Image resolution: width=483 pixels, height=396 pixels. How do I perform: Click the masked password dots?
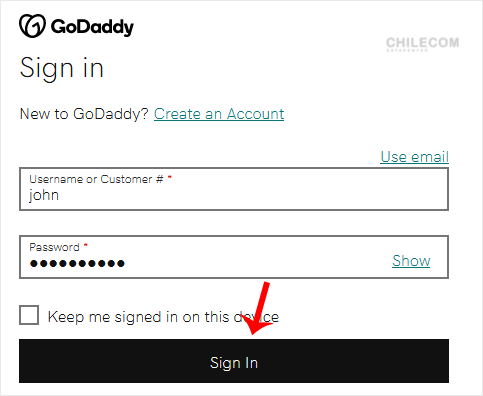[77, 264]
